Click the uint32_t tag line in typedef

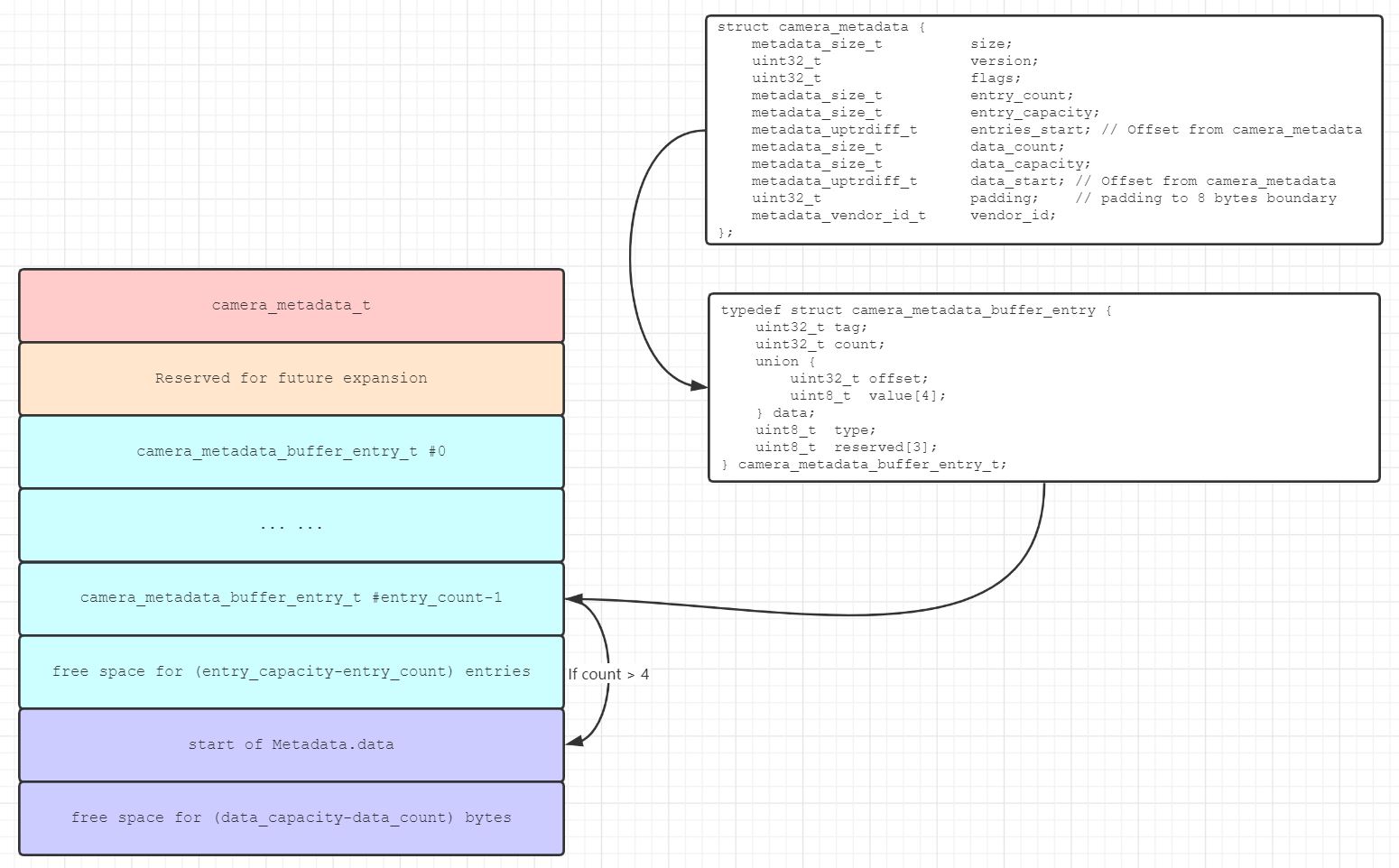pos(811,327)
